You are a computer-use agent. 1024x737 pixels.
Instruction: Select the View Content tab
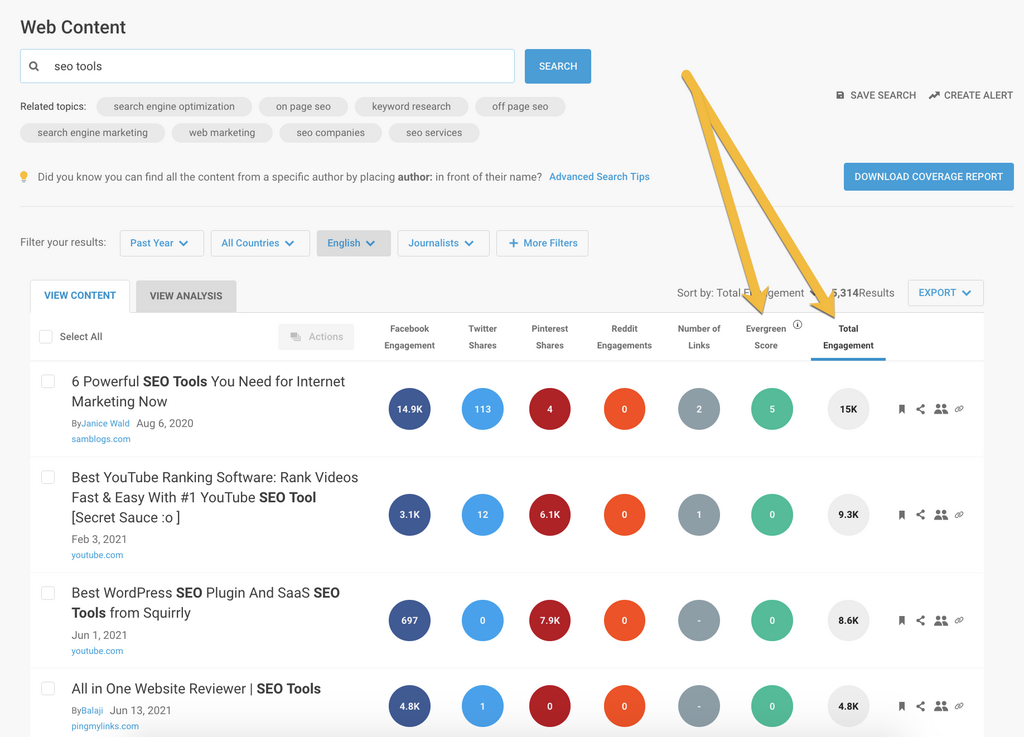click(x=80, y=296)
